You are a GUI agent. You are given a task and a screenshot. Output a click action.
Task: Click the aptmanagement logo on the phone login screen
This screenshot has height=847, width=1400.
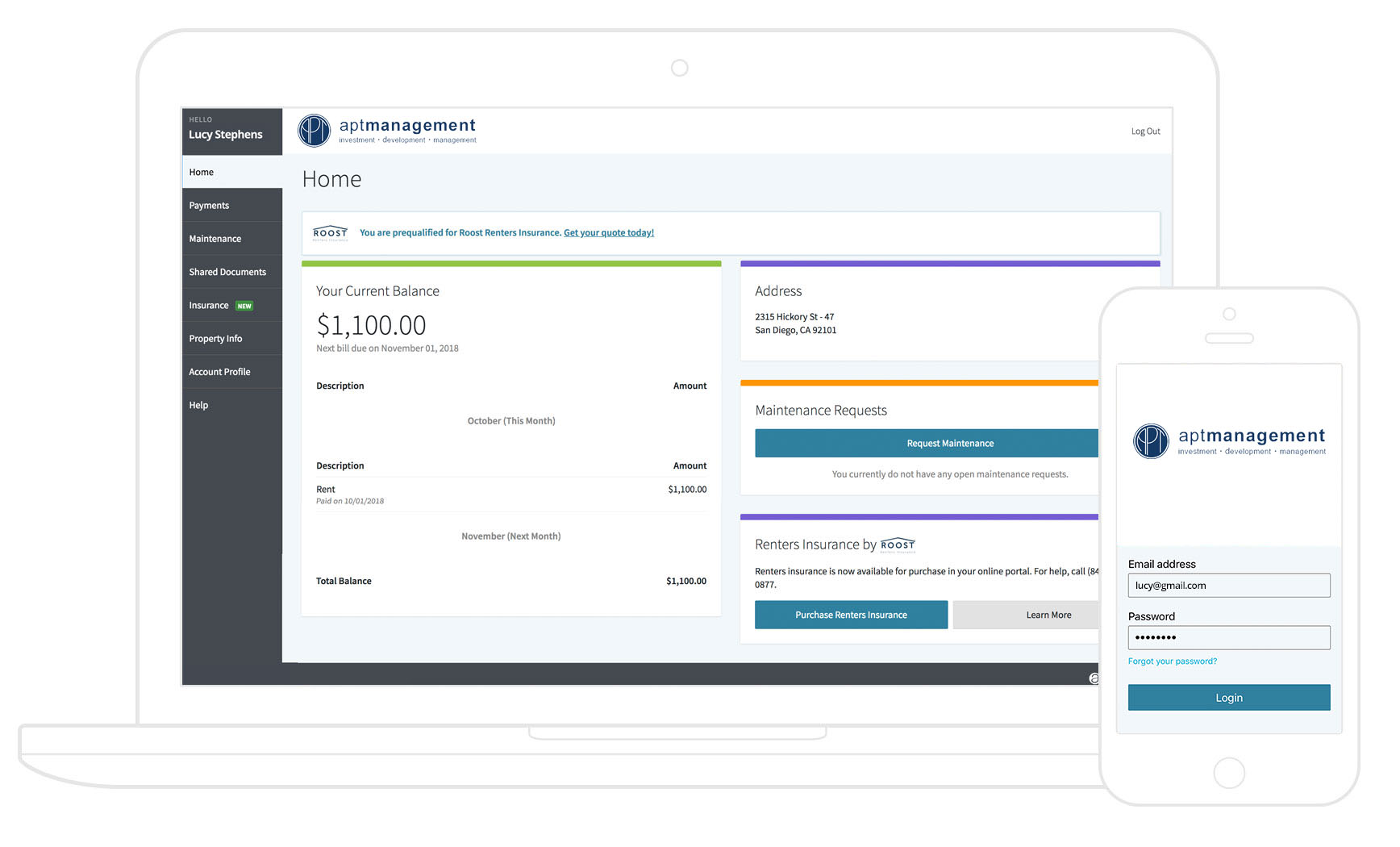click(1229, 441)
